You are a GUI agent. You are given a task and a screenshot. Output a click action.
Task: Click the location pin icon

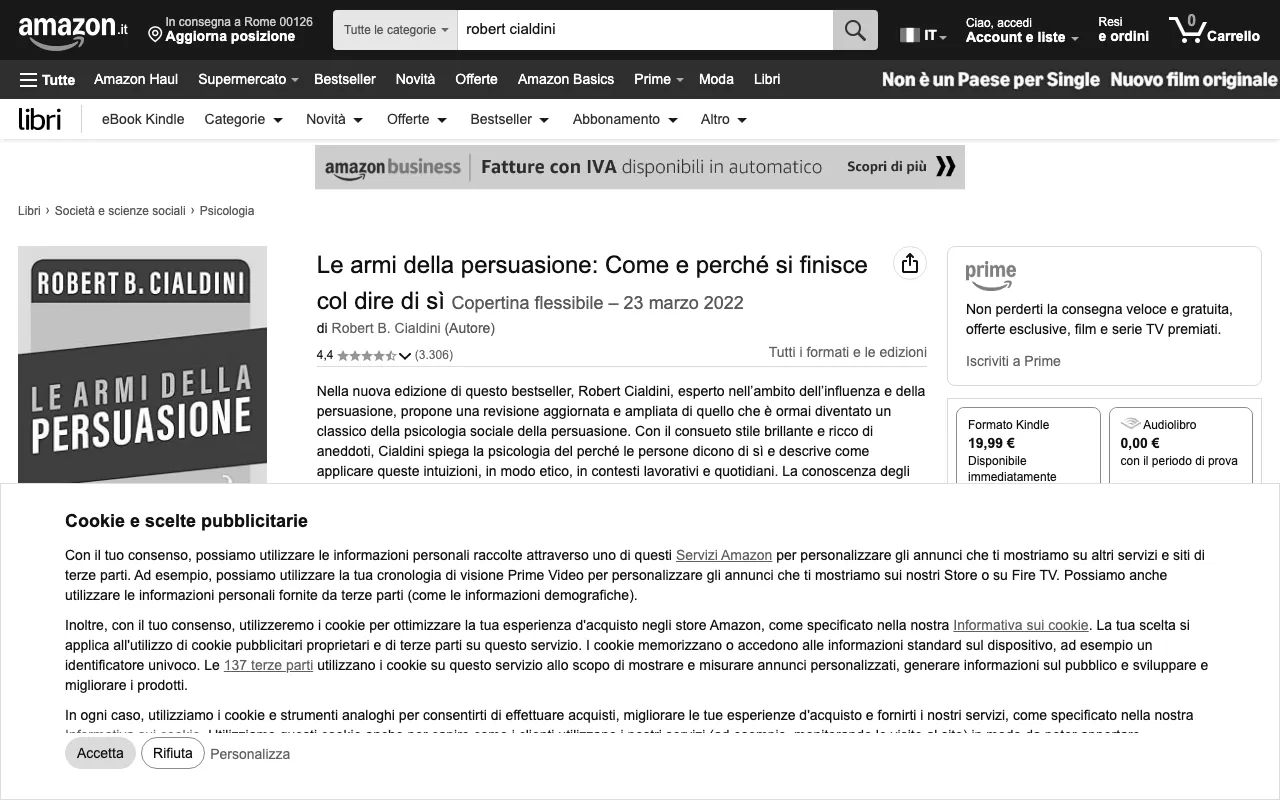(x=155, y=36)
